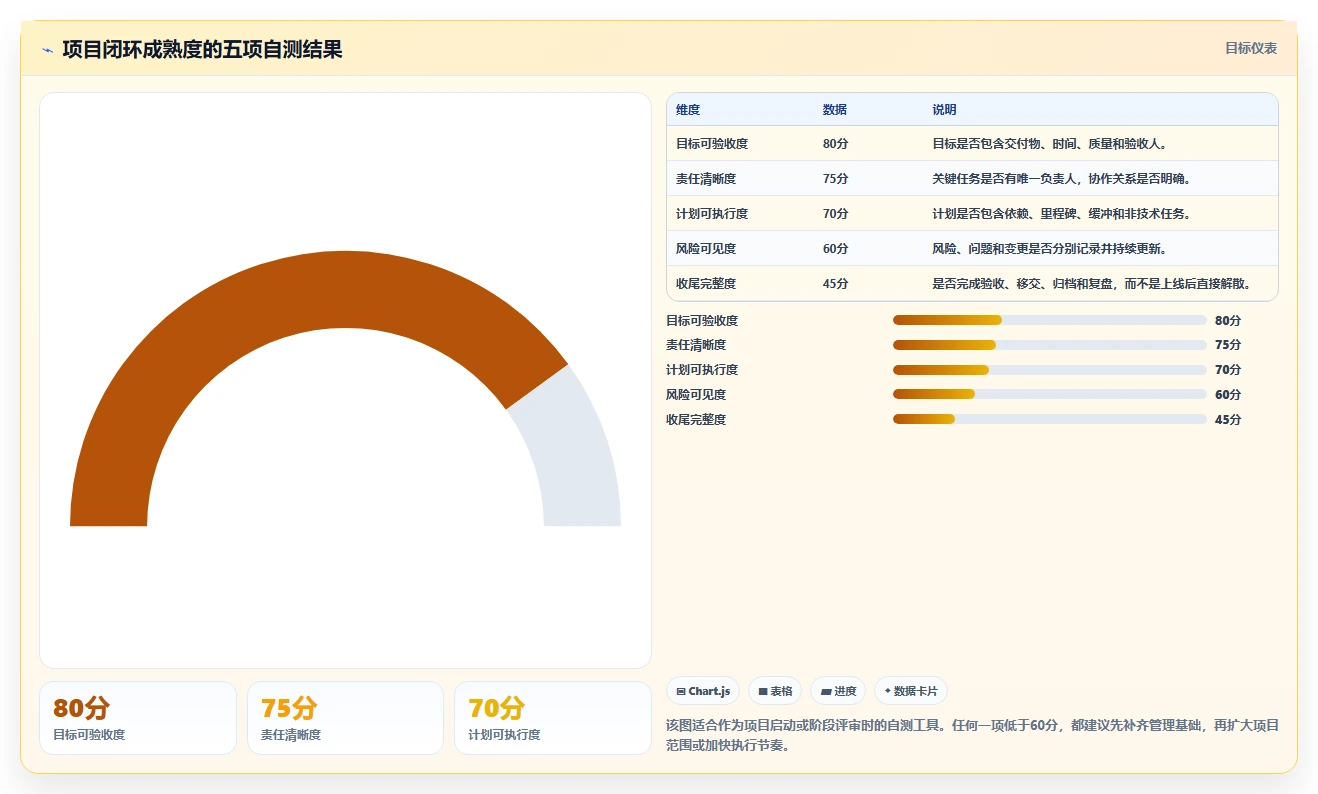This screenshot has width=1318, height=794.
Task: Click the 45分 value right of the progress bar
Action: coord(1228,420)
